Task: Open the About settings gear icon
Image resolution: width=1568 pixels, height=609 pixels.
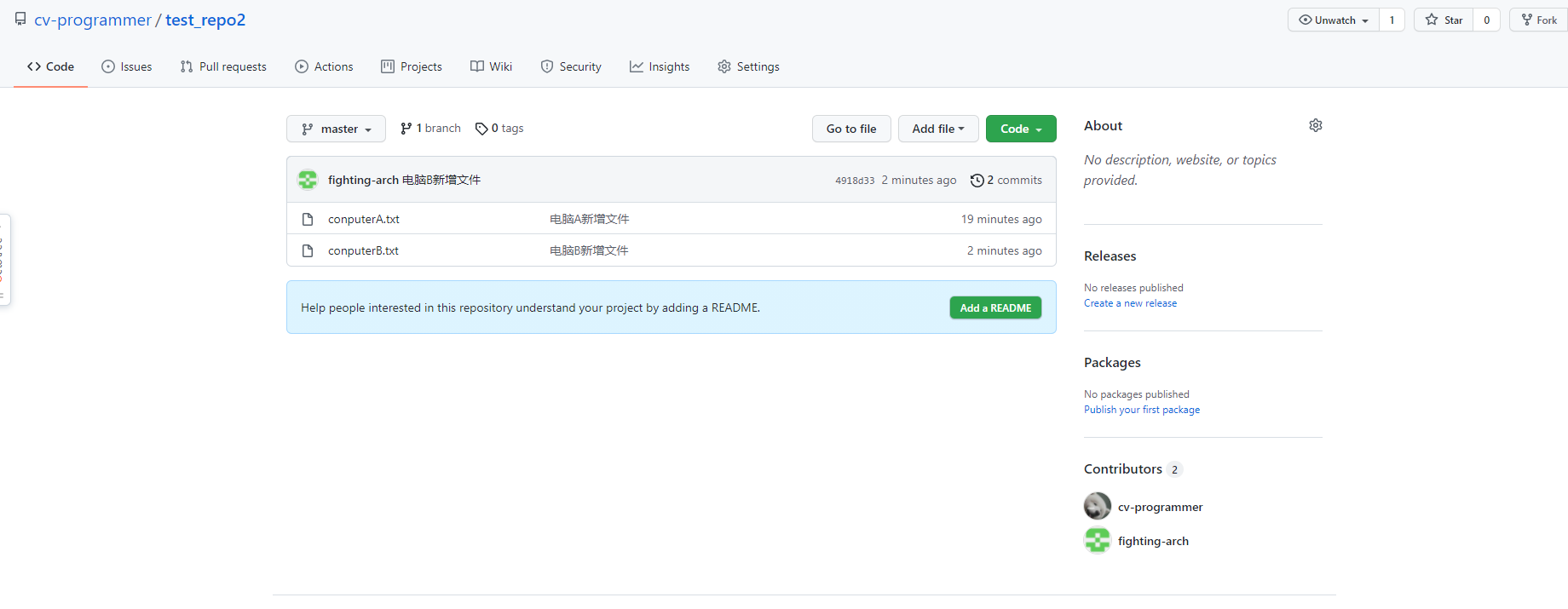Action: click(x=1315, y=125)
